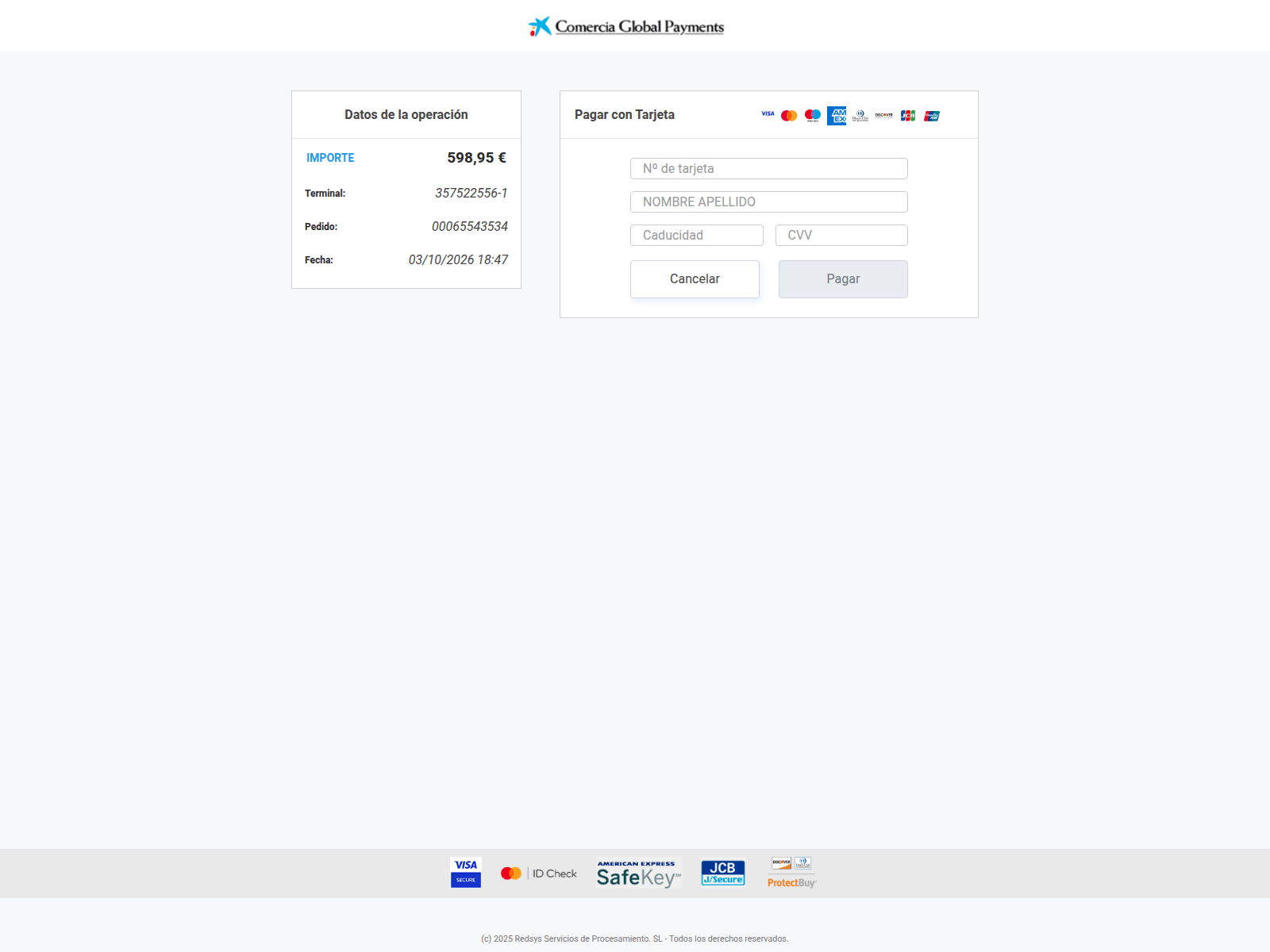This screenshot has height=952, width=1270.
Task: Click the Mastercard ID Check badge
Action: (539, 873)
